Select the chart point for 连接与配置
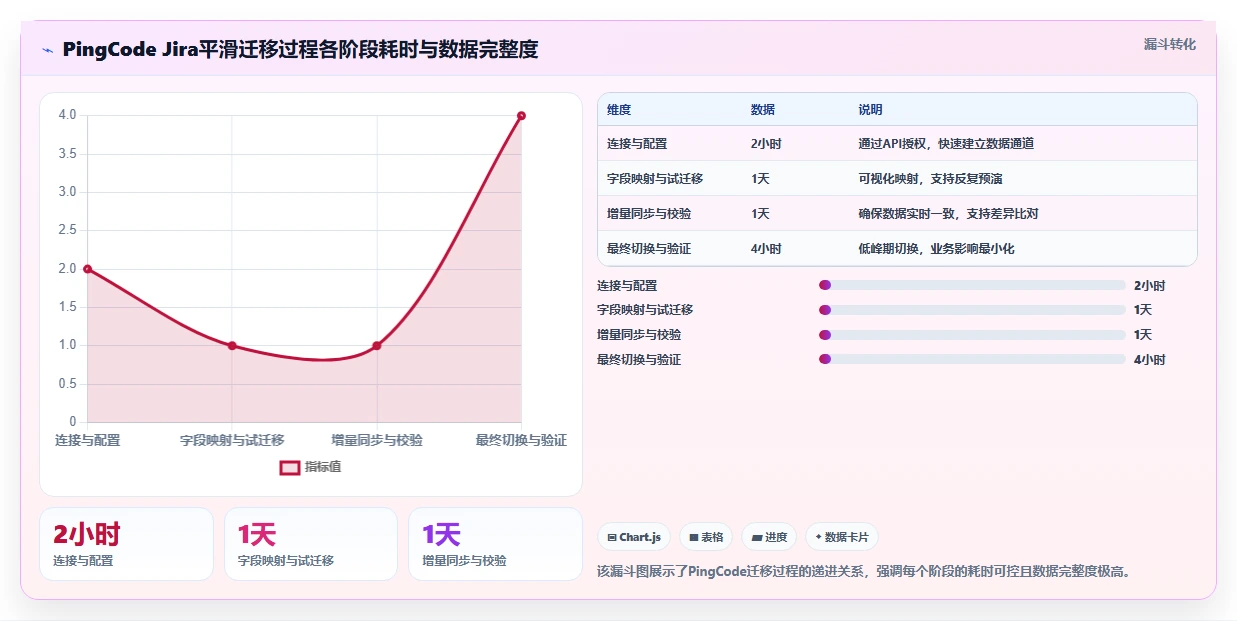The width and height of the screenshot is (1237, 621). coord(88,269)
